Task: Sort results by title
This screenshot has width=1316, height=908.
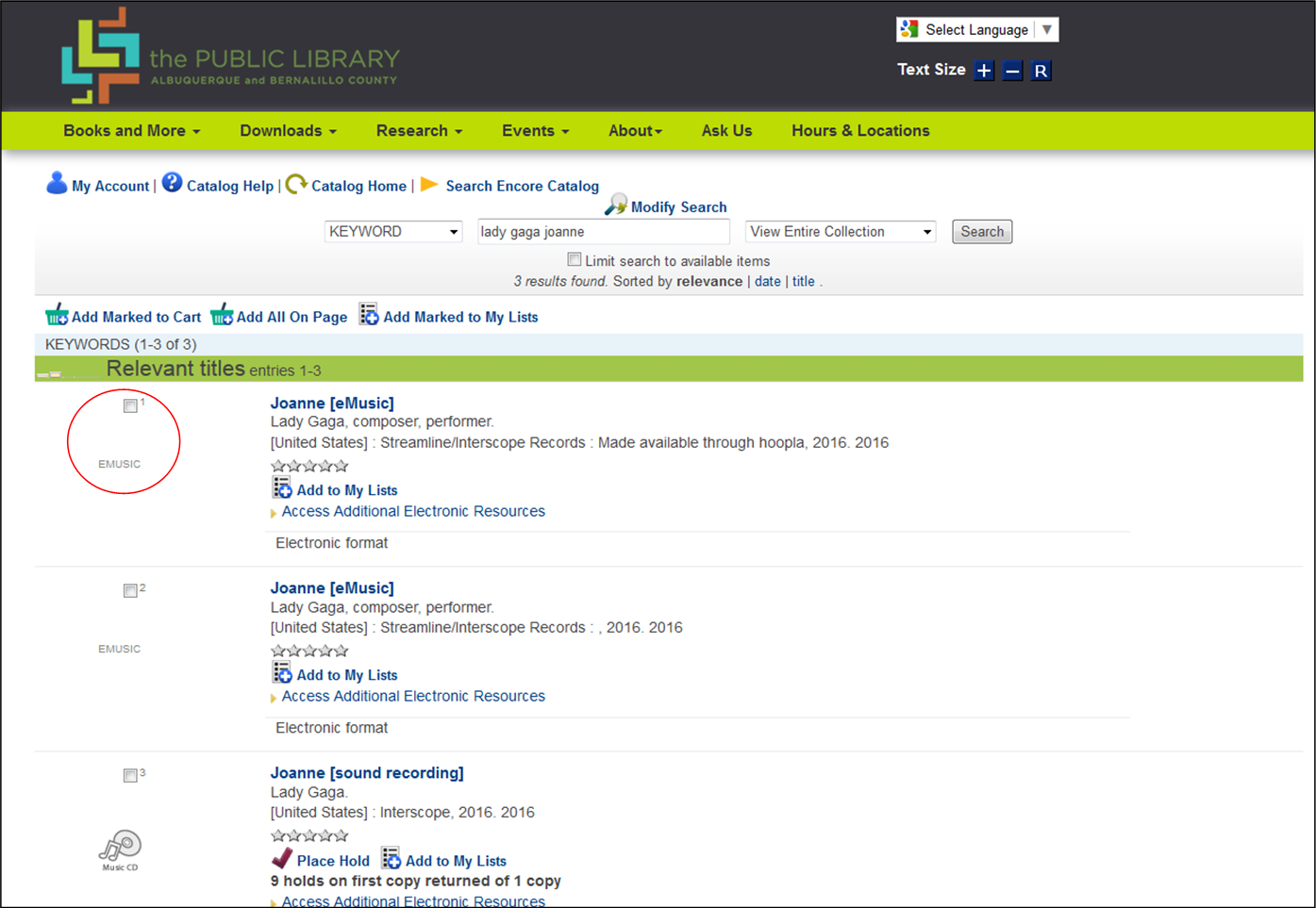Action: pos(804,281)
